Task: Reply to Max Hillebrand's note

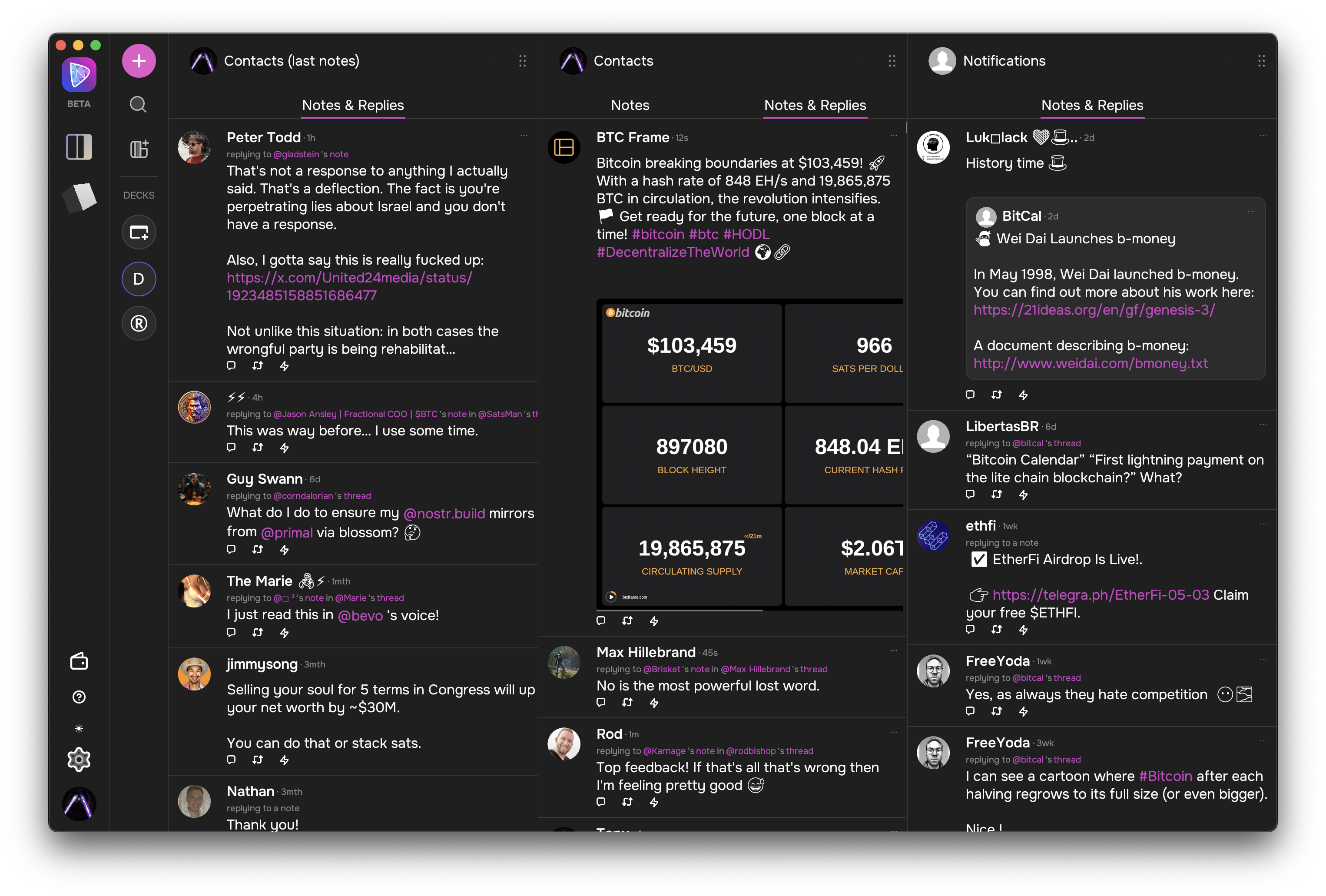Action: coord(601,702)
